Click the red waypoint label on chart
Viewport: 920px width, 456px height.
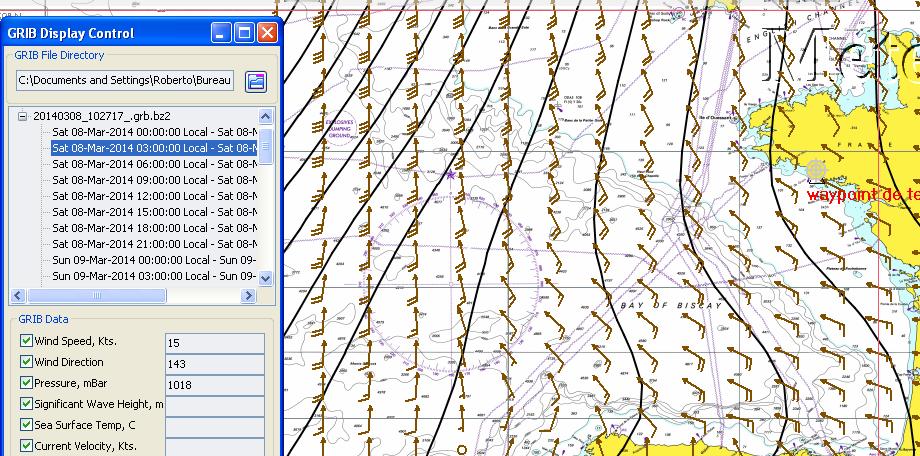(x=862, y=195)
